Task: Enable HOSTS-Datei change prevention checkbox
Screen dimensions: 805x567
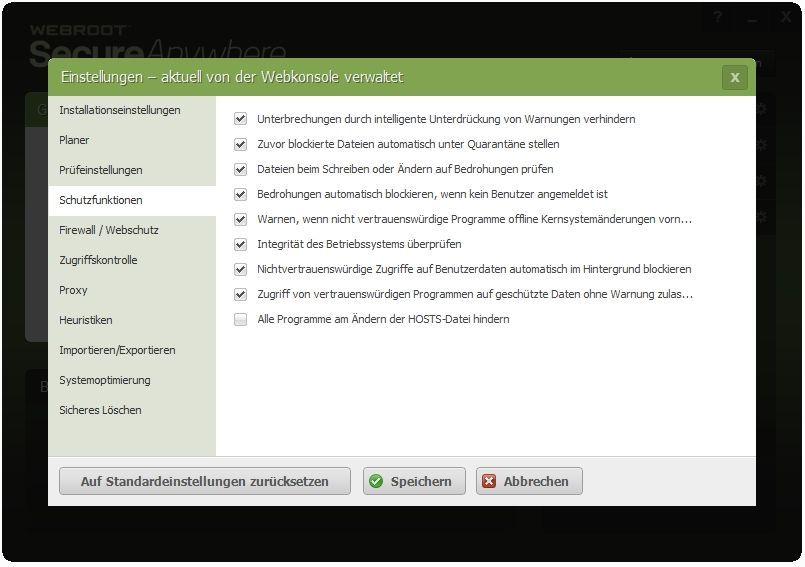Action: pos(240,320)
